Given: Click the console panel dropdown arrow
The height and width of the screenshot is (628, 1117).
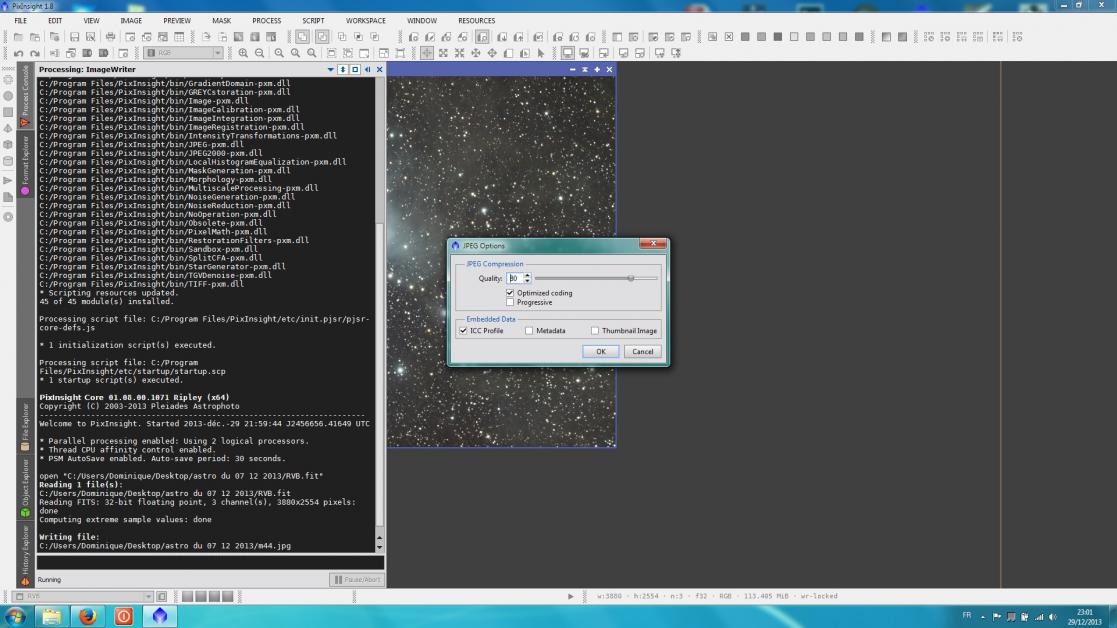Looking at the screenshot, I should [331, 70].
